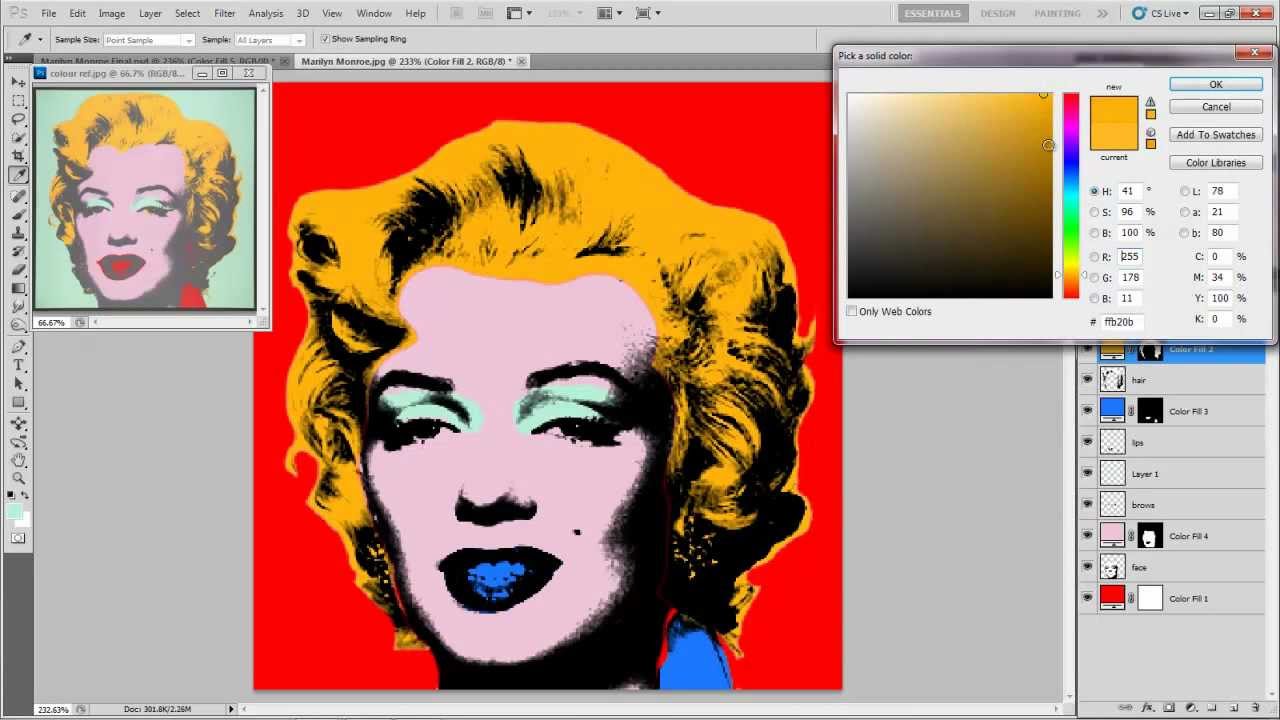
Task: Cancel the color picker dialog
Action: point(1216,107)
